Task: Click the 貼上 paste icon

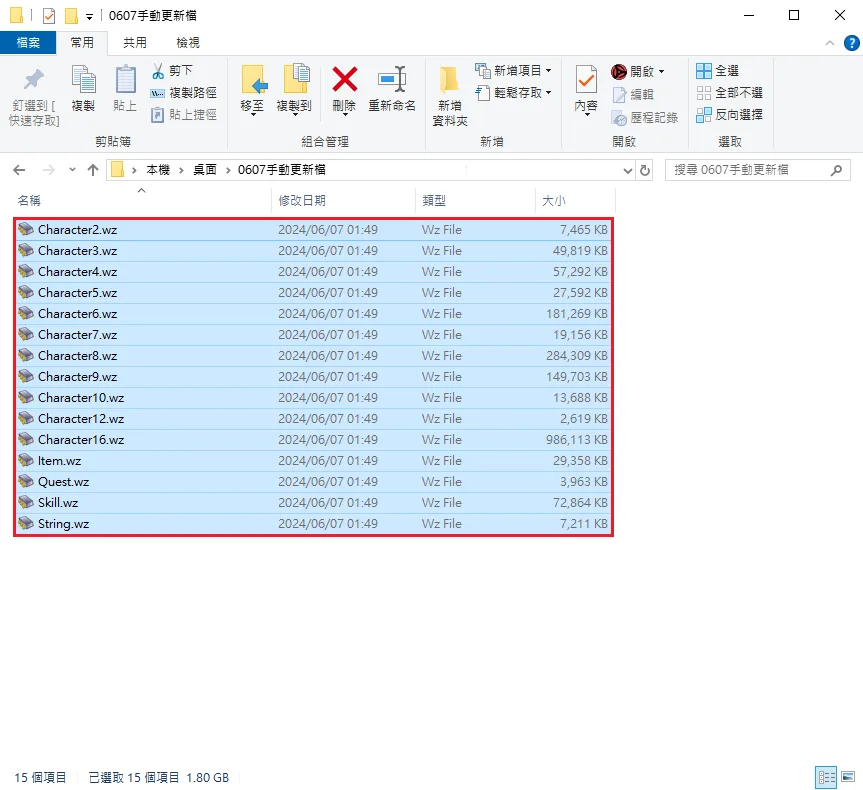Action: 125,81
